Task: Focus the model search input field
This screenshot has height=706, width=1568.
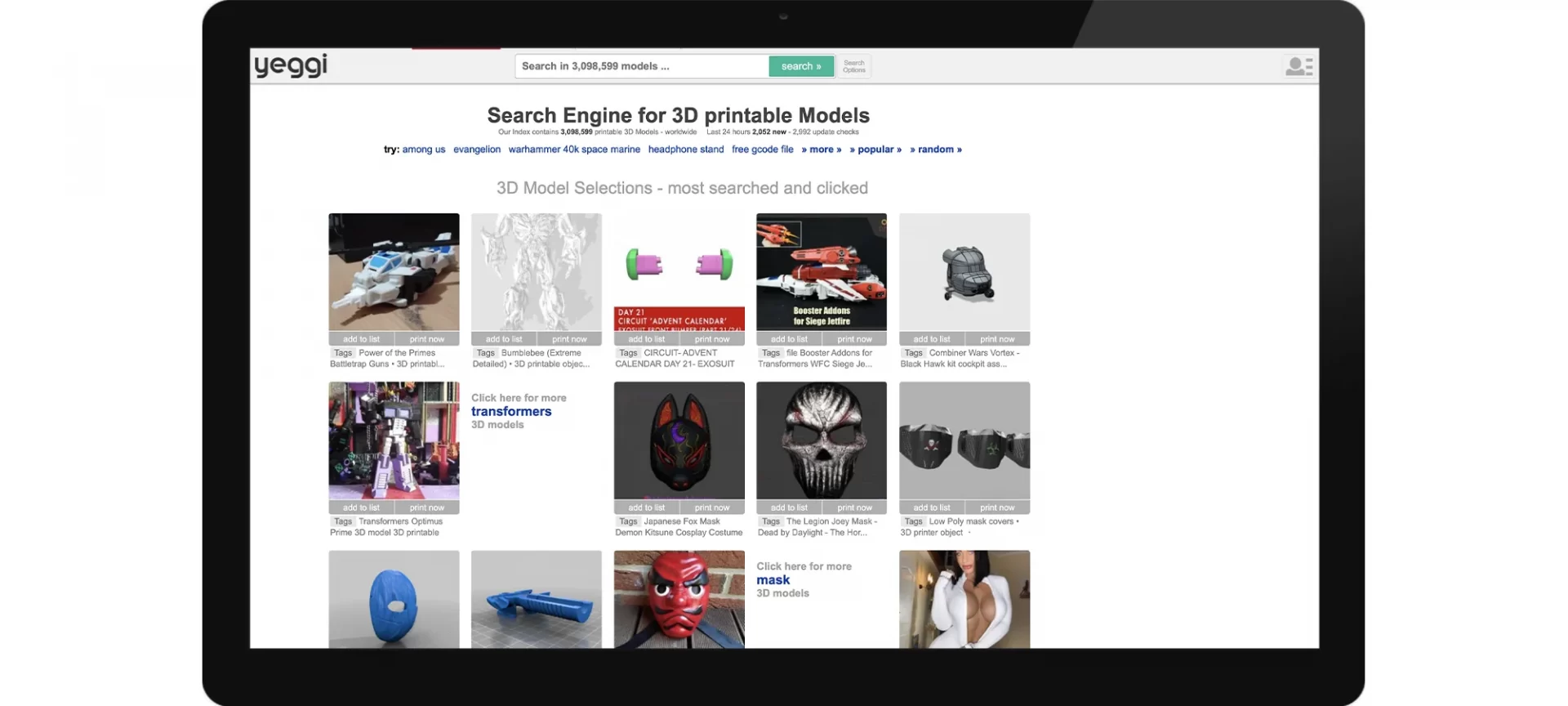Action: [642, 66]
